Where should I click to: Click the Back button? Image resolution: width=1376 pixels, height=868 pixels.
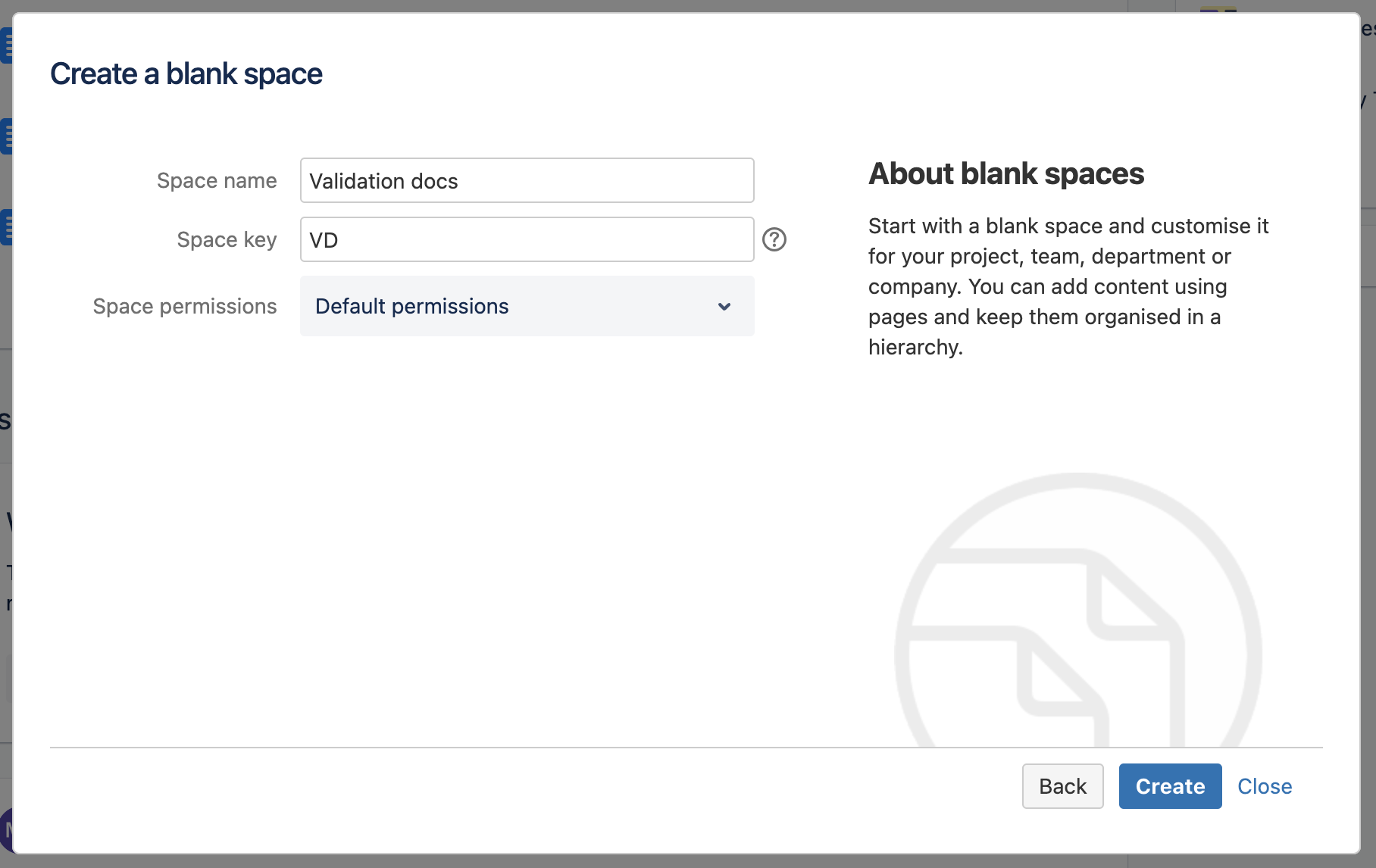(x=1062, y=786)
